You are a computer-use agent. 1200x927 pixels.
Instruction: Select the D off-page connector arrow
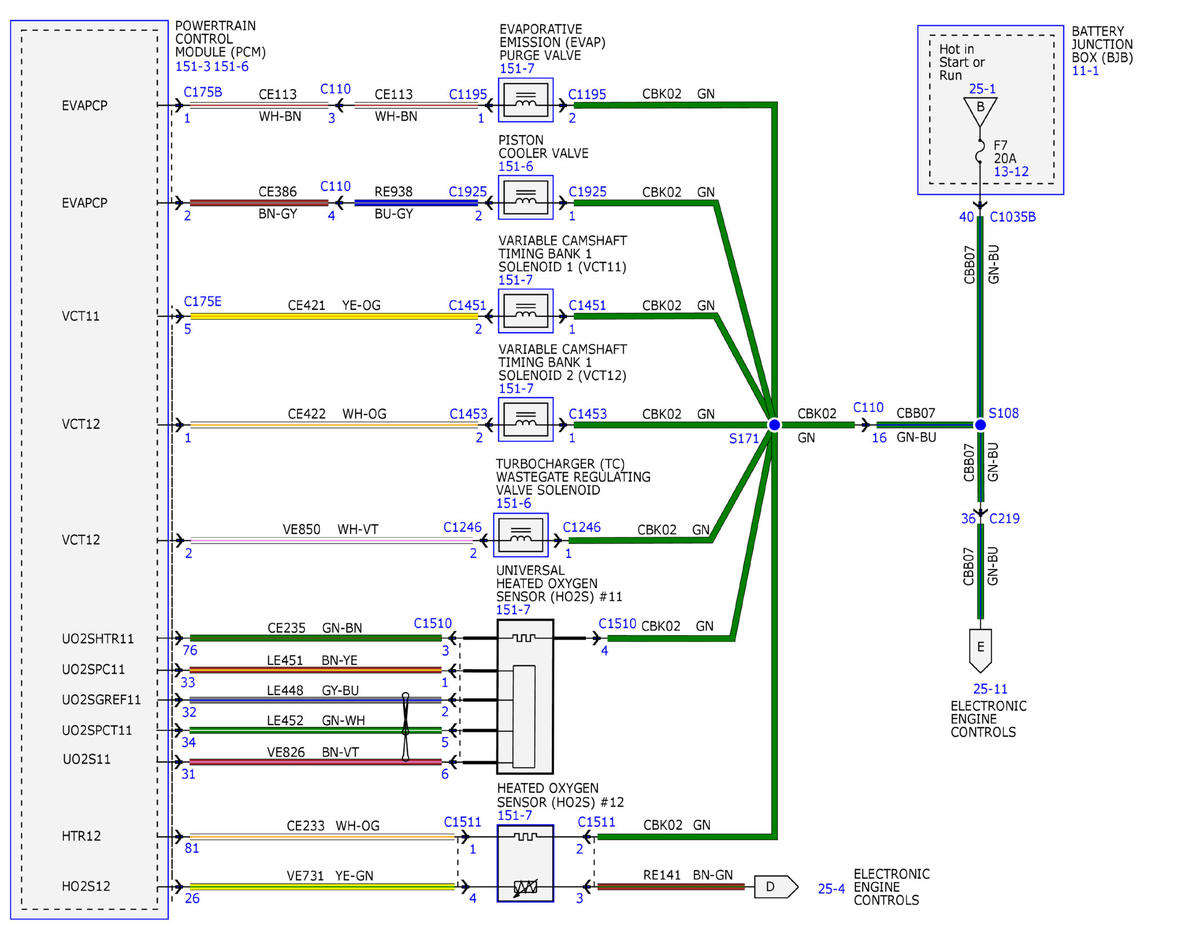tap(775, 887)
